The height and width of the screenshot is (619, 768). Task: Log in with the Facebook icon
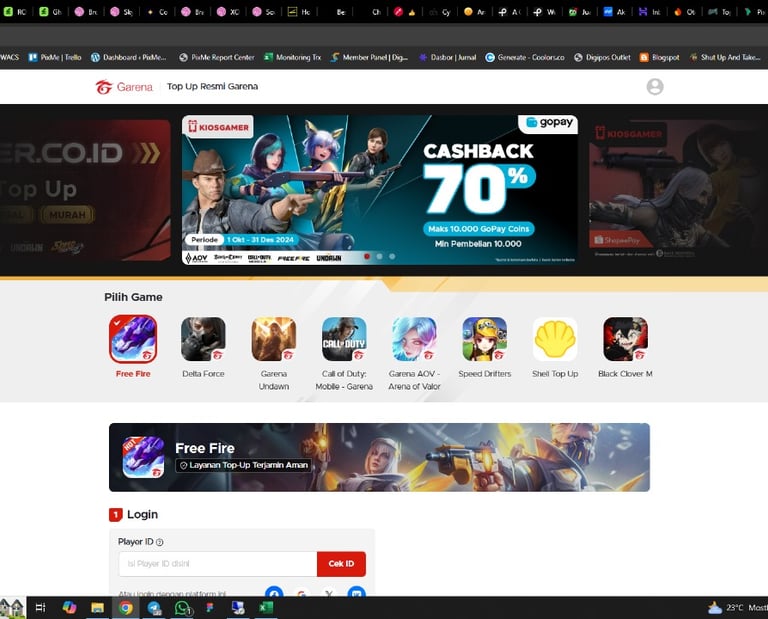point(274,592)
